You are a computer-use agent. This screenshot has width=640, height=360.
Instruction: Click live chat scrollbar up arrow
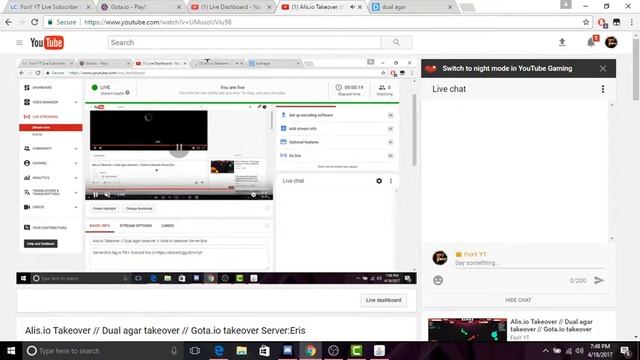(x=611, y=105)
